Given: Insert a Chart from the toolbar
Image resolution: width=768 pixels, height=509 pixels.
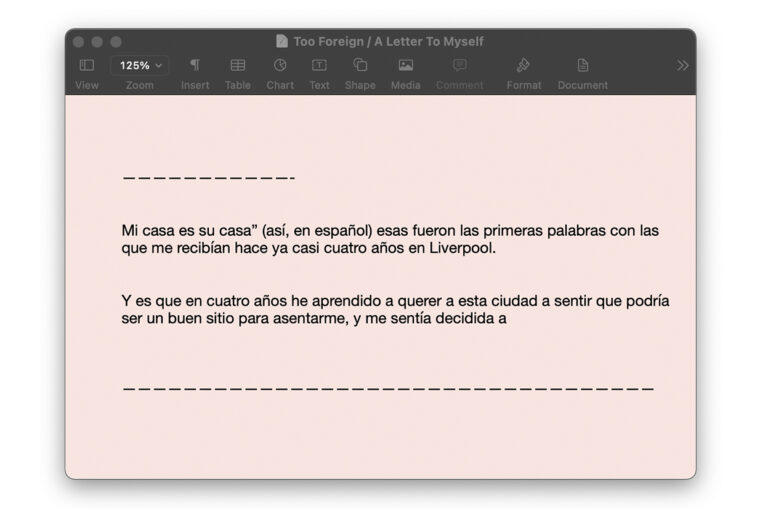Looking at the screenshot, I should tap(280, 65).
